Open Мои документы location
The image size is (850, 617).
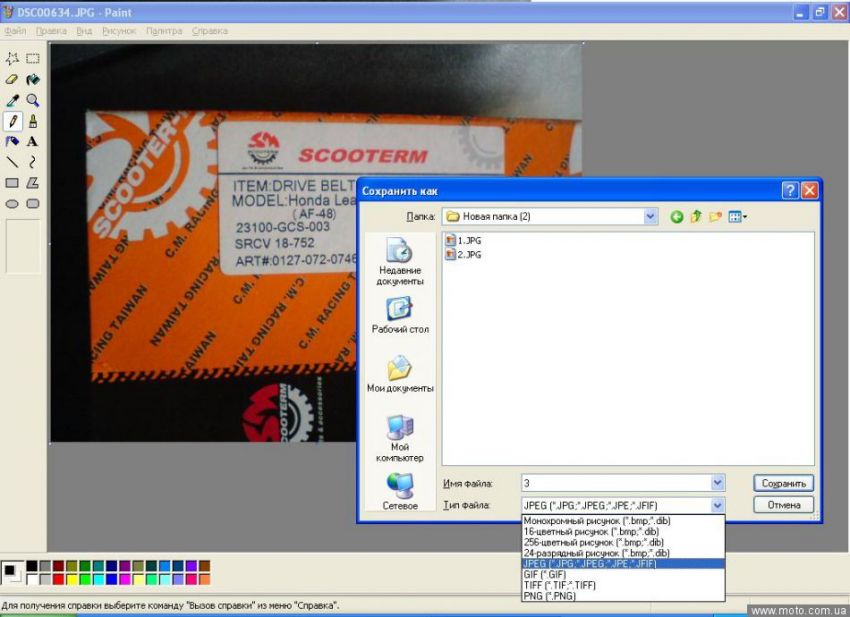coord(400,374)
